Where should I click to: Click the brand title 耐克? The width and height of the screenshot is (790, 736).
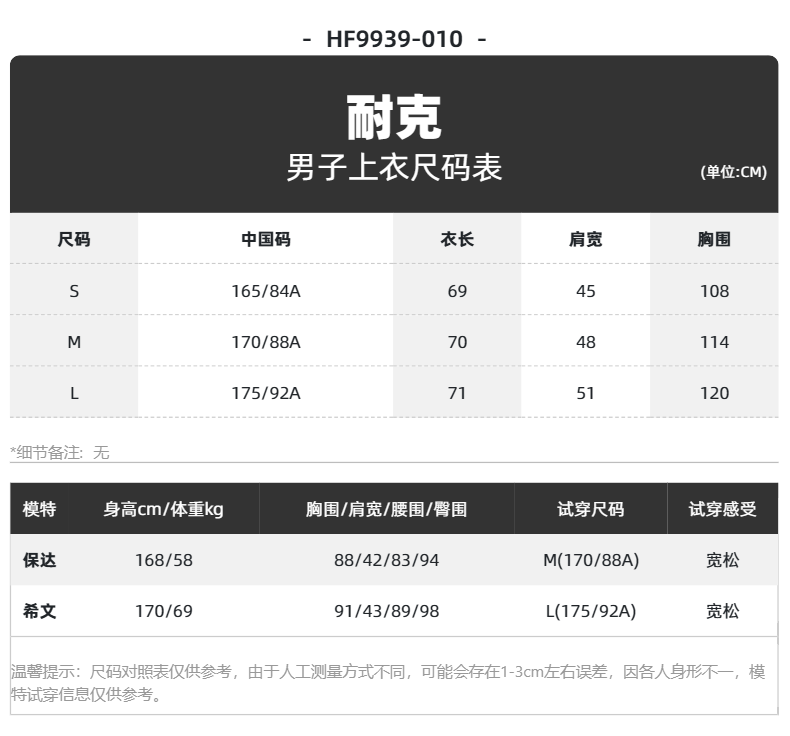point(394,118)
